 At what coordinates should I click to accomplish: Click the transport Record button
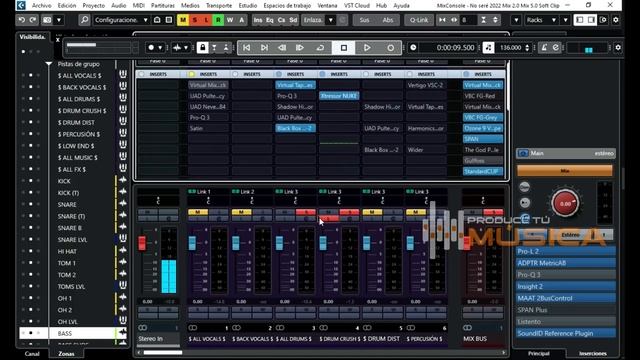tap(391, 48)
